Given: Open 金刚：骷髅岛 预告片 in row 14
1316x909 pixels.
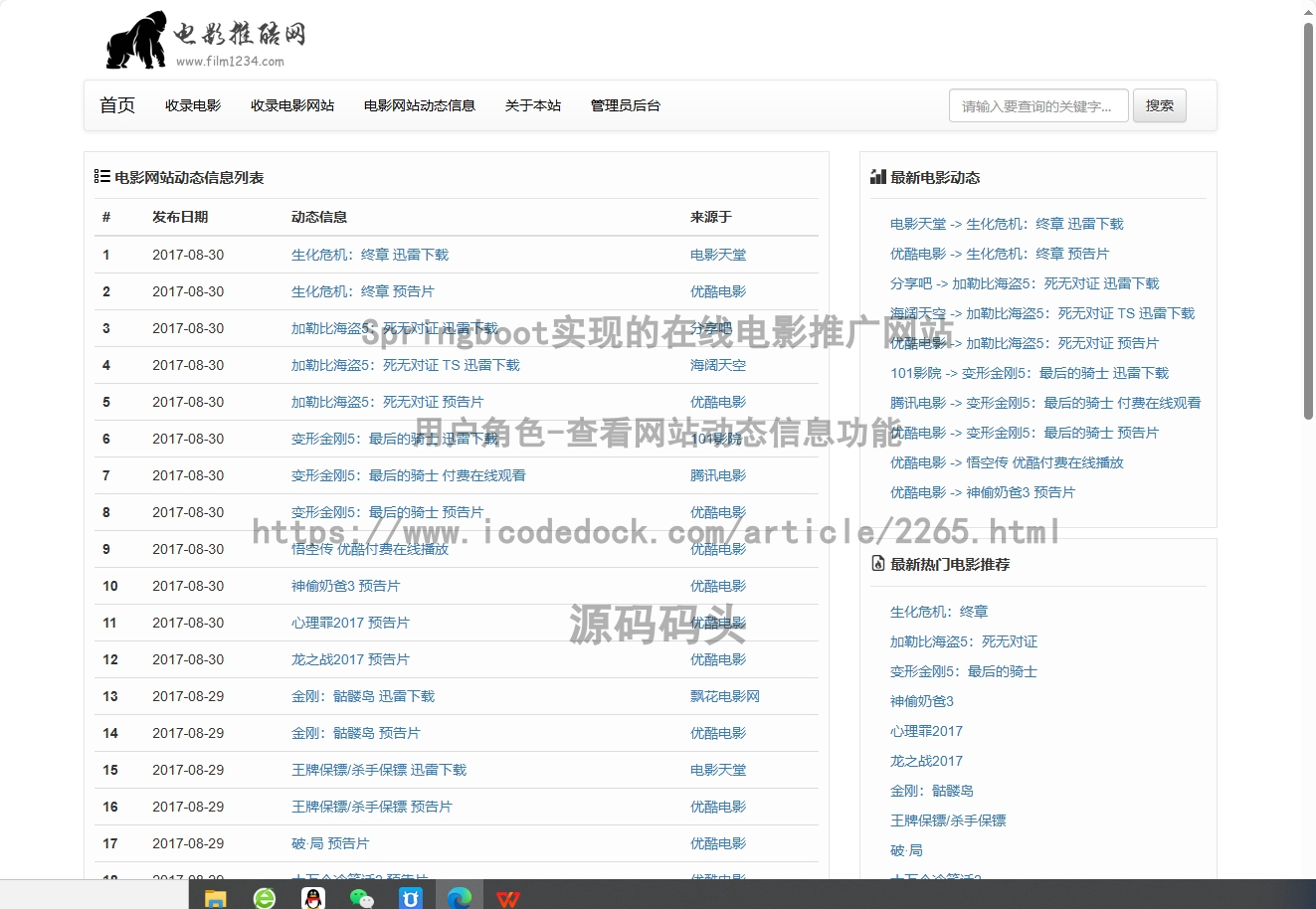Looking at the screenshot, I should point(356,733).
